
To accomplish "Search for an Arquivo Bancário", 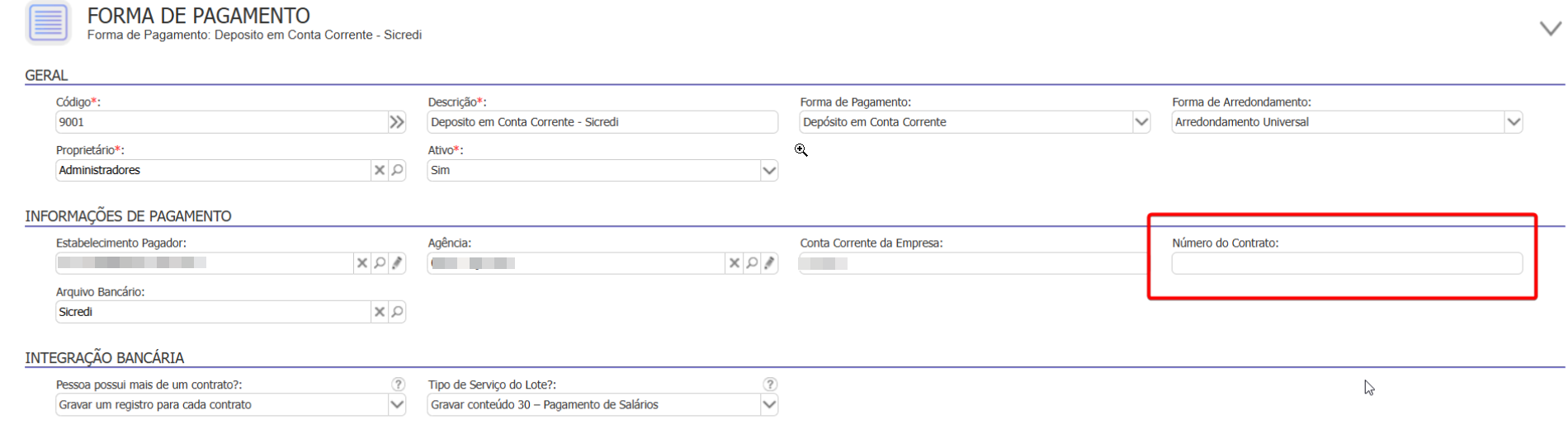I will click(398, 312).
